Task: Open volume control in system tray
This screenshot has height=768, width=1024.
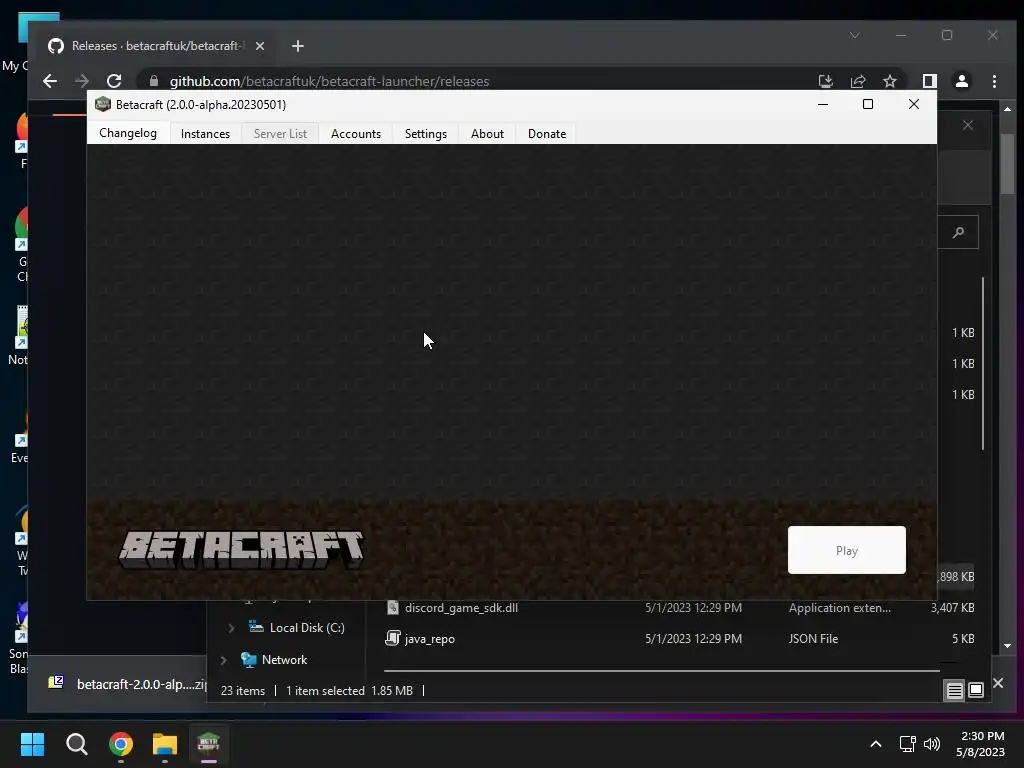Action: click(932, 744)
